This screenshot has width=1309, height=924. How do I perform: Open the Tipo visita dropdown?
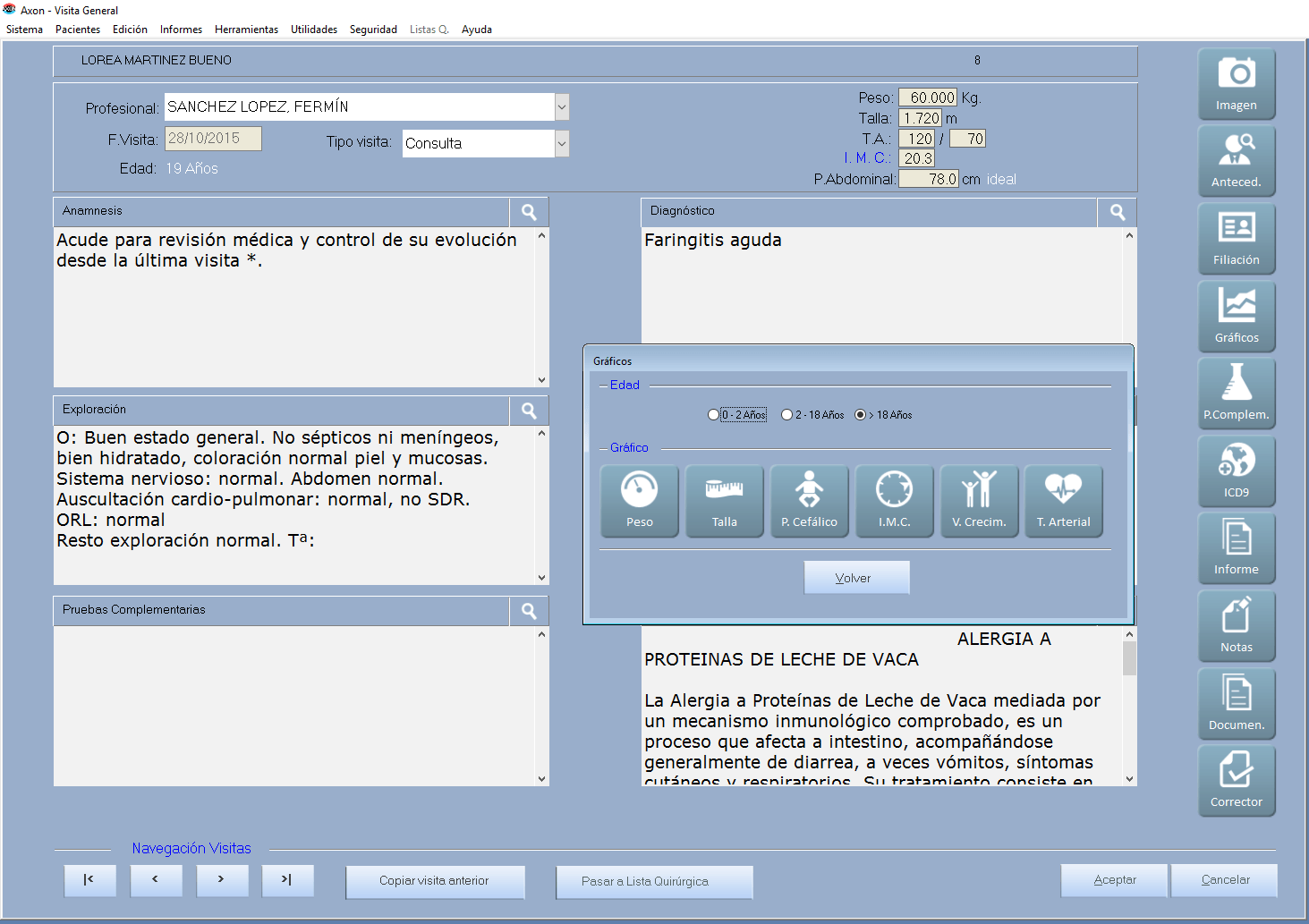click(x=562, y=143)
